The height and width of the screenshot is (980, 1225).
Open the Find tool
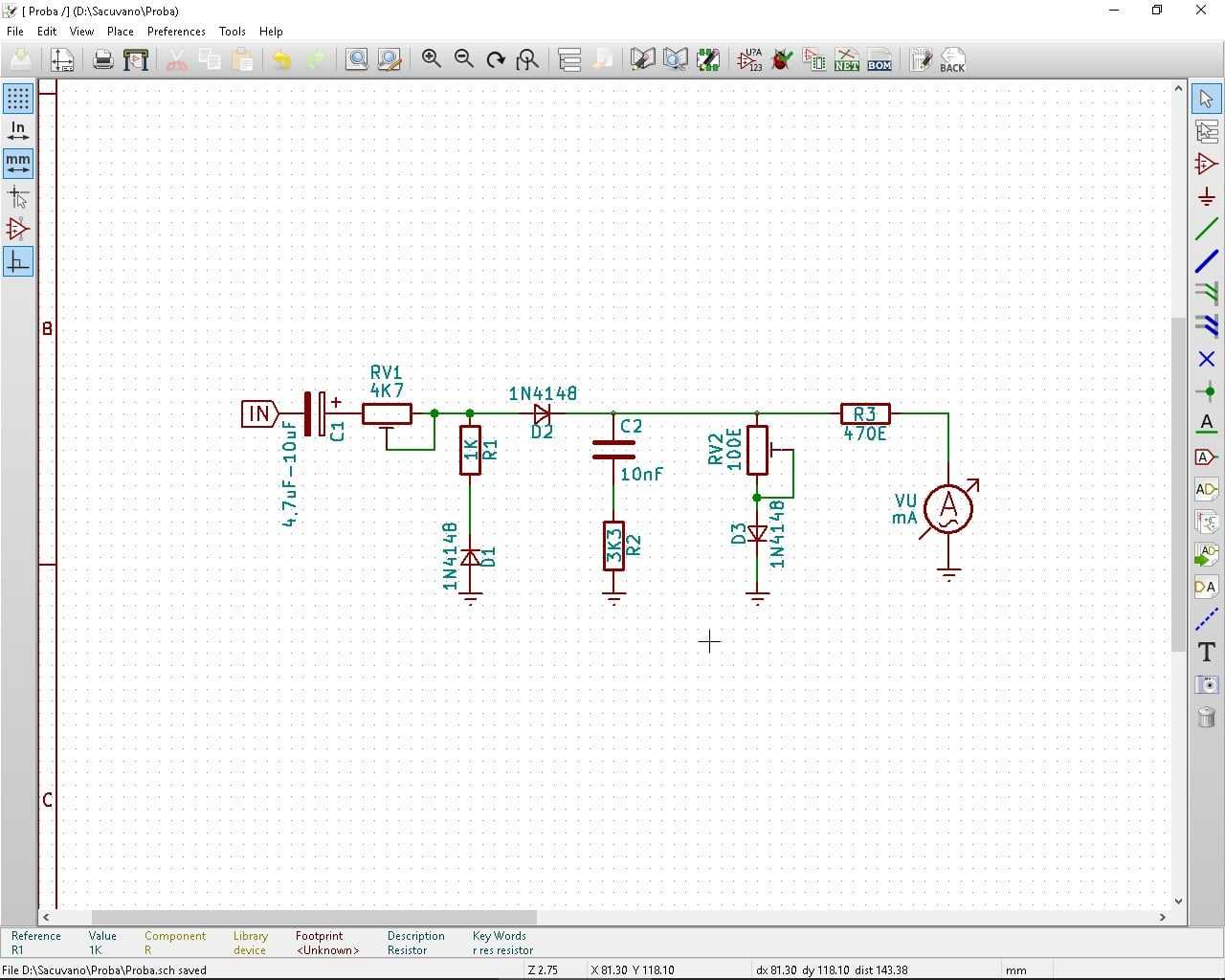(x=356, y=60)
